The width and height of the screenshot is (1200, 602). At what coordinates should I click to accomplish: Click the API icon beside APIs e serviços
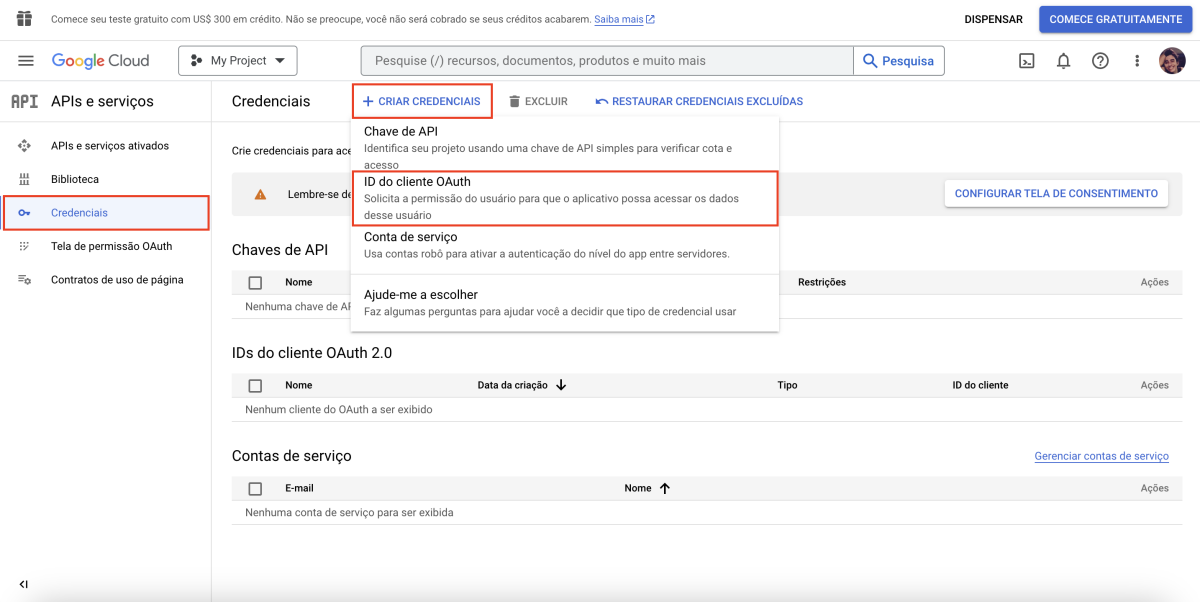pos(24,101)
